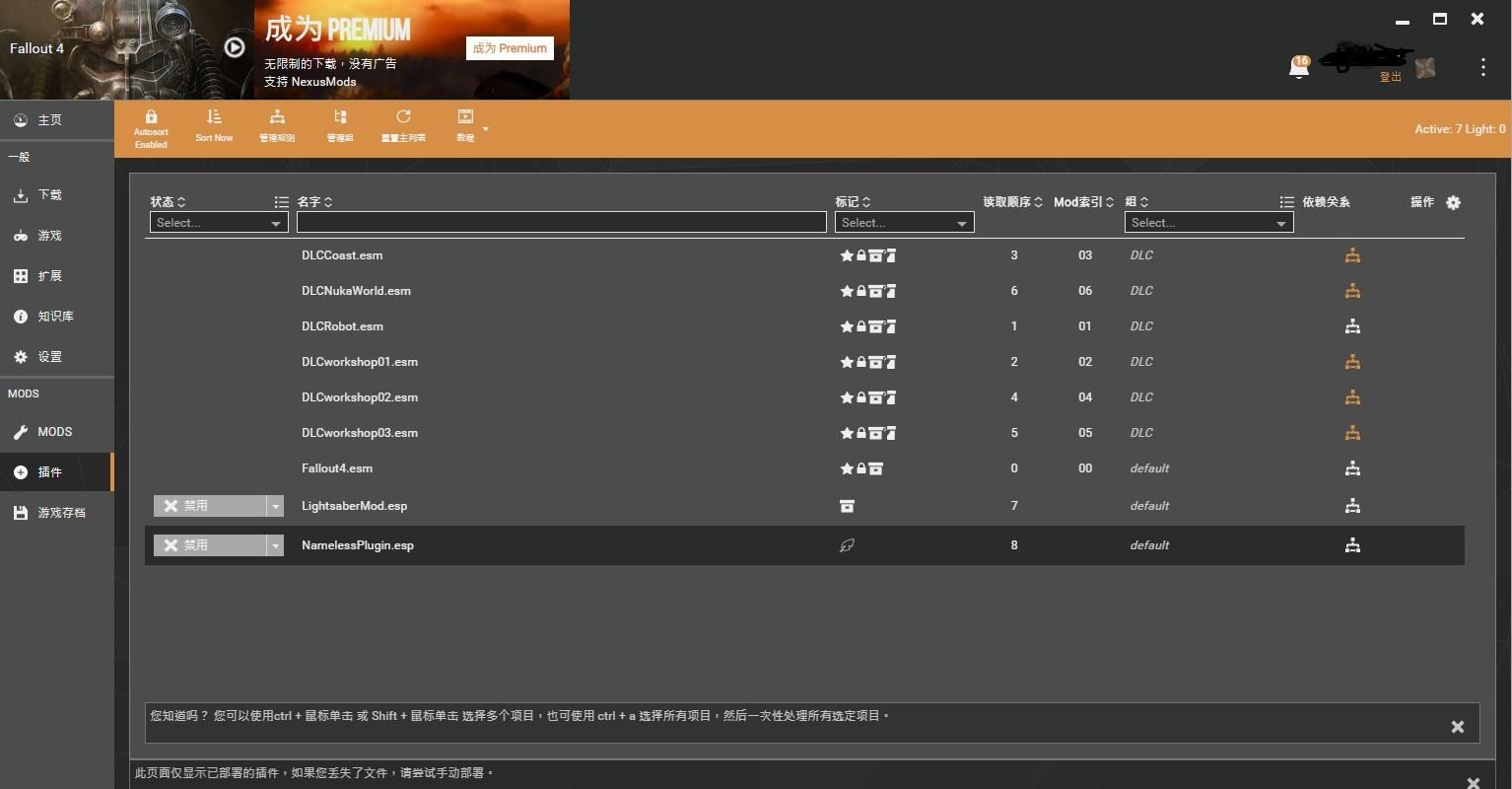Sort by Mod索引 column header
Image resolution: width=1512 pixels, height=789 pixels.
click(1083, 202)
